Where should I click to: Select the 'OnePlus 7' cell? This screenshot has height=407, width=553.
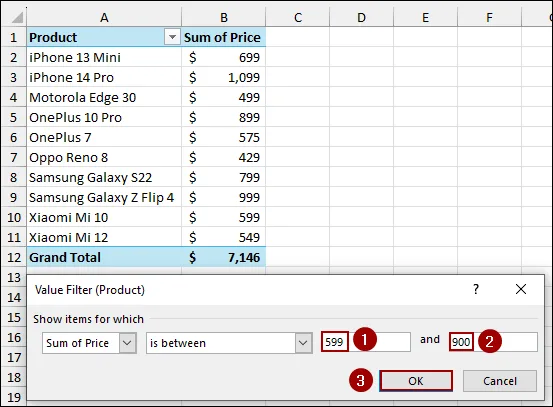pos(104,137)
